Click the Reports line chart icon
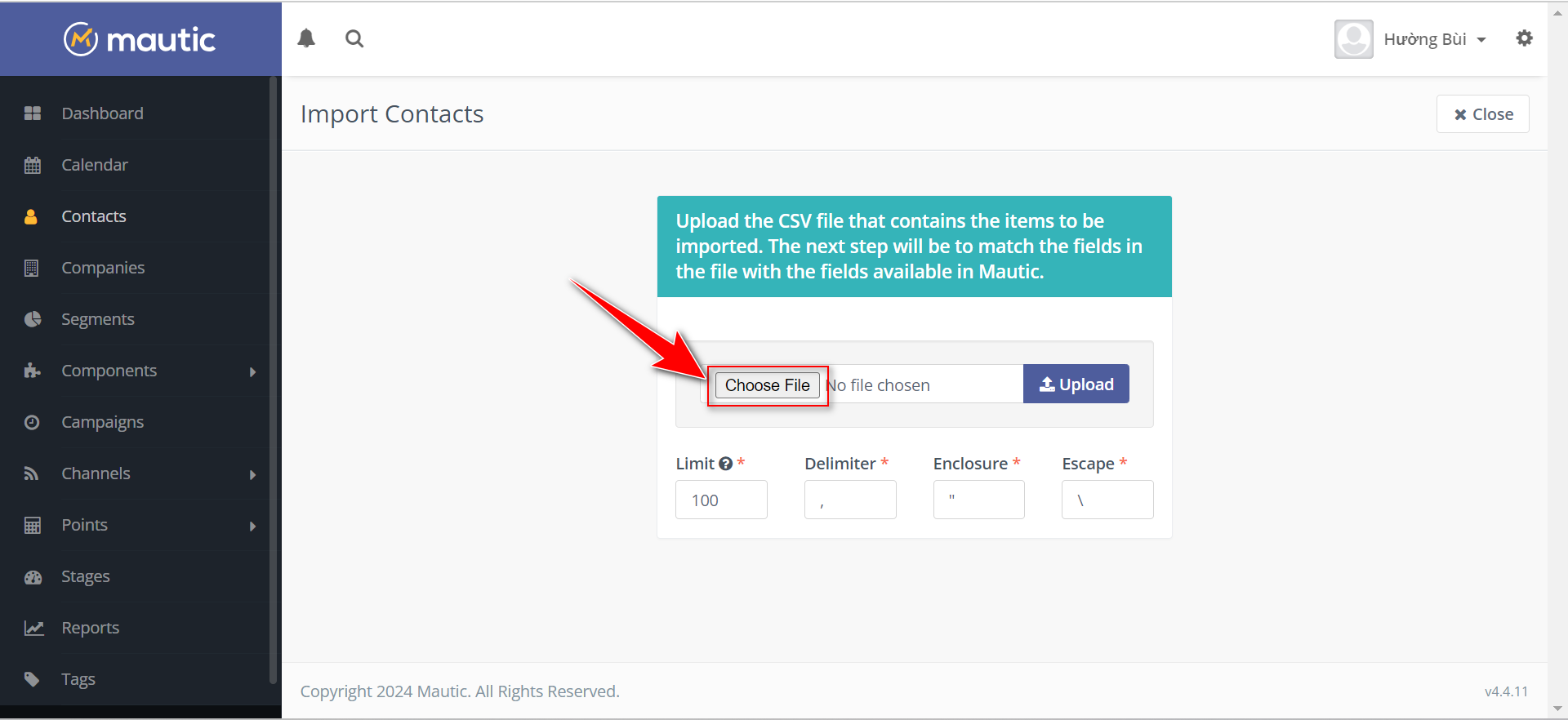 point(33,628)
